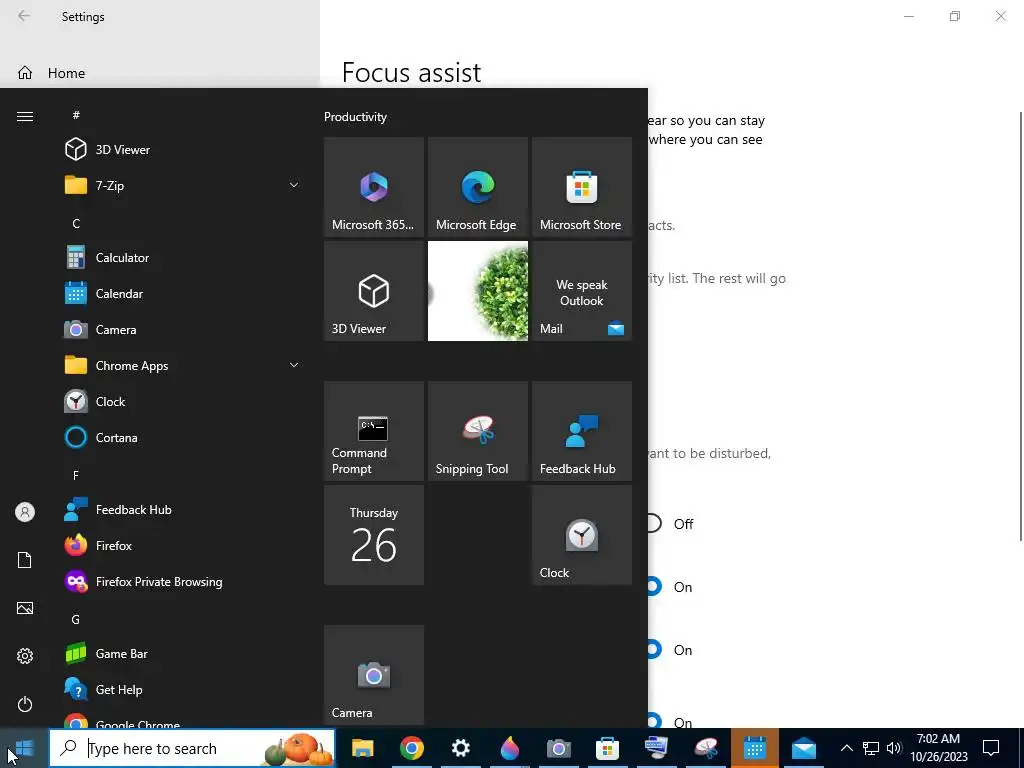
Task: Click the taskbar clock showing 7:02 AM
Action: 938,748
